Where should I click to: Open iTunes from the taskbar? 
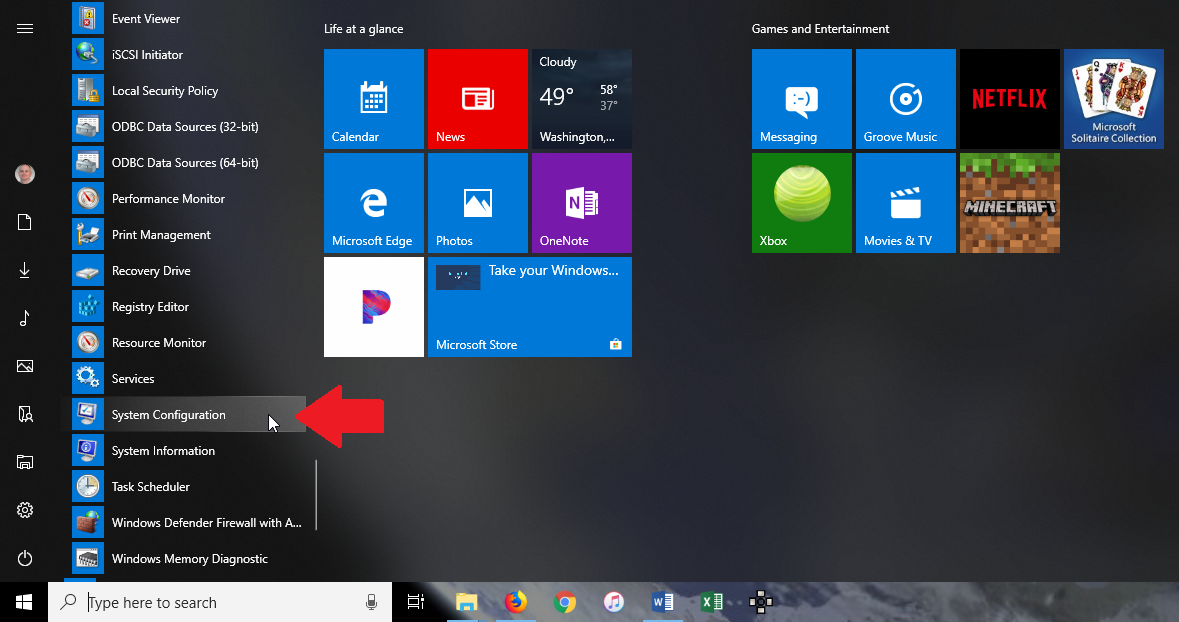point(614,602)
